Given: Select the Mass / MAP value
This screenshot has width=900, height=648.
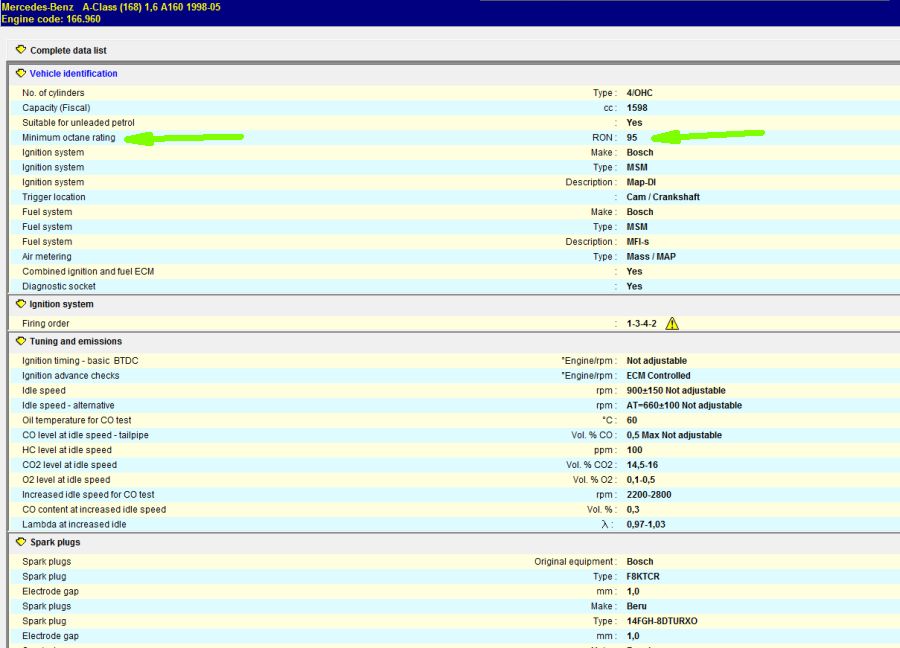Looking at the screenshot, I should 651,257.
